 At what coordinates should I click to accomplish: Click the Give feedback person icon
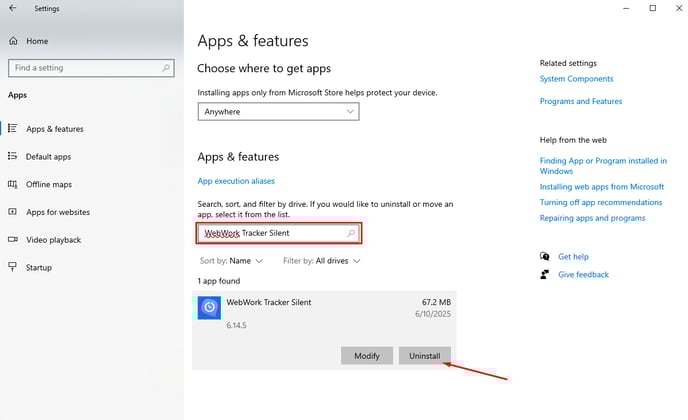(x=545, y=274)
